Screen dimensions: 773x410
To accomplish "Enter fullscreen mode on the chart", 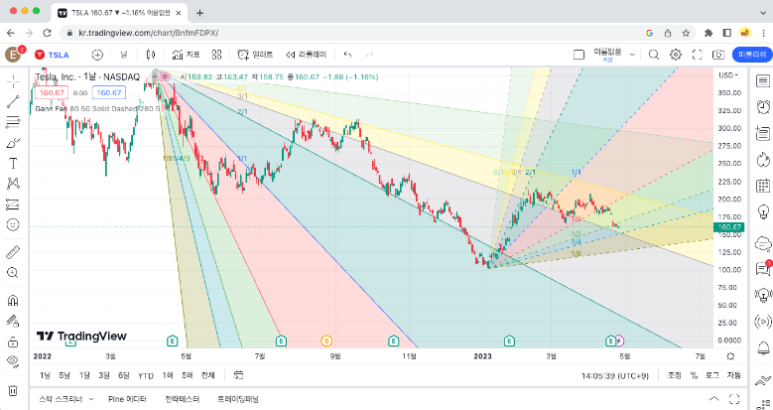I will click(x=697, y=55).
